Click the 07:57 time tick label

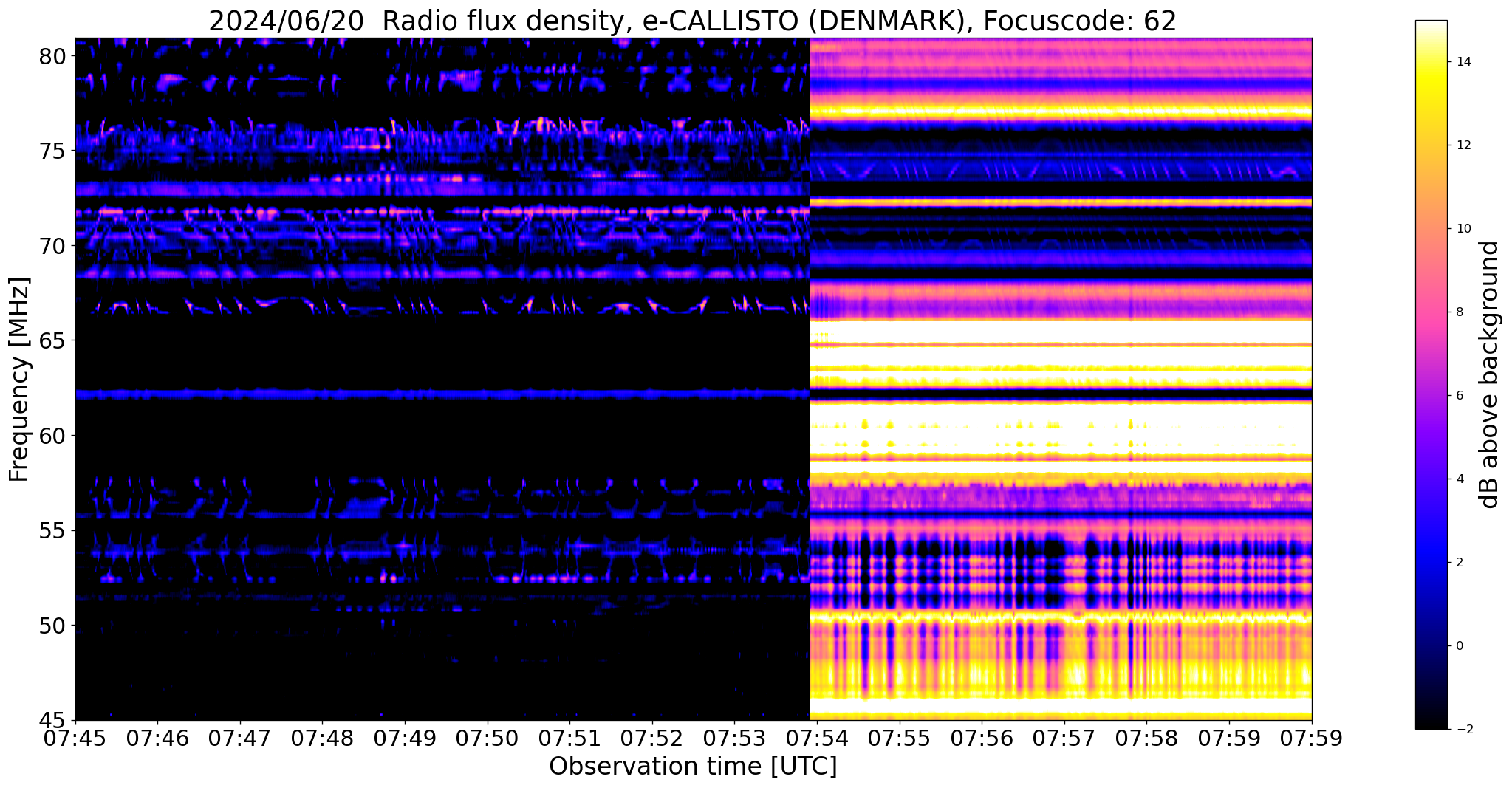[x=1064, y=740]
